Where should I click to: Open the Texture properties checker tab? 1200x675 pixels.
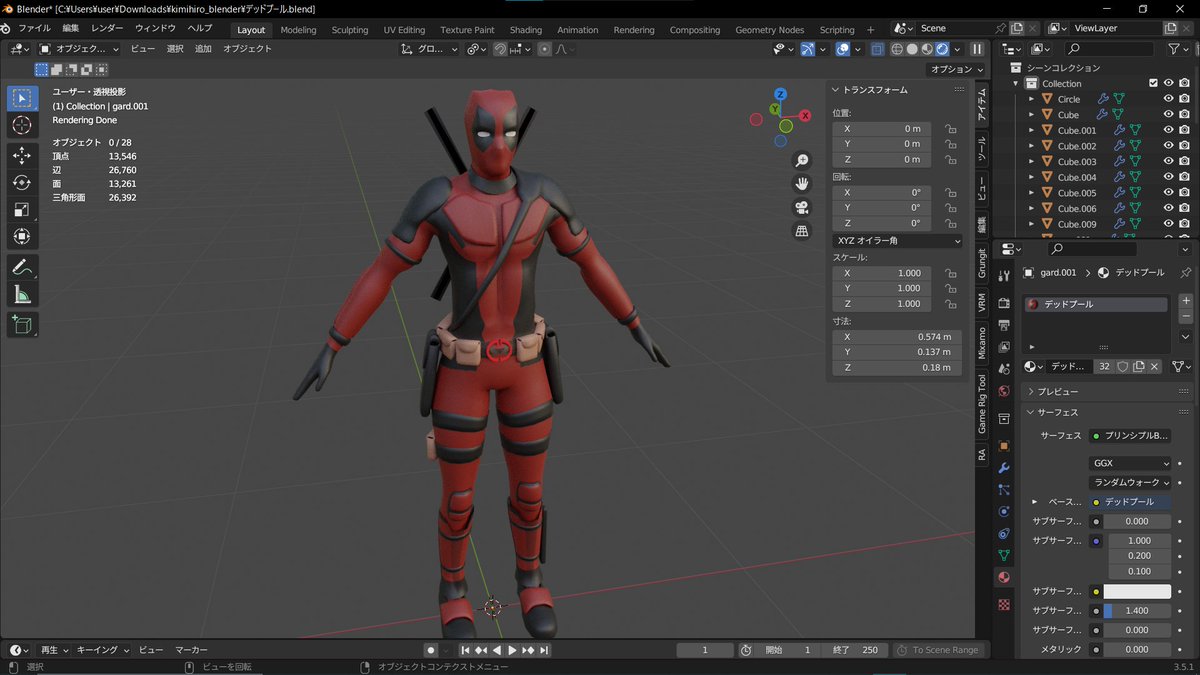click(1004, 604)
